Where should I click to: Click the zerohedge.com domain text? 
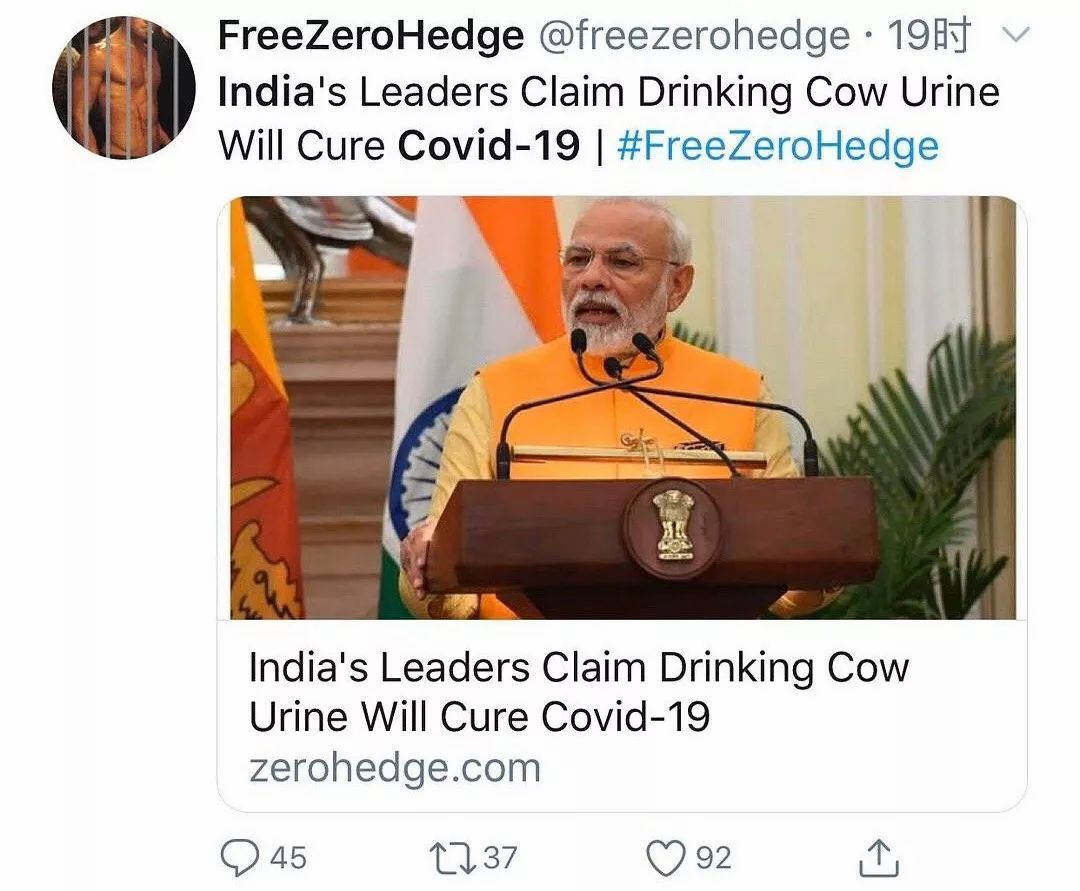tap(395, 768)
